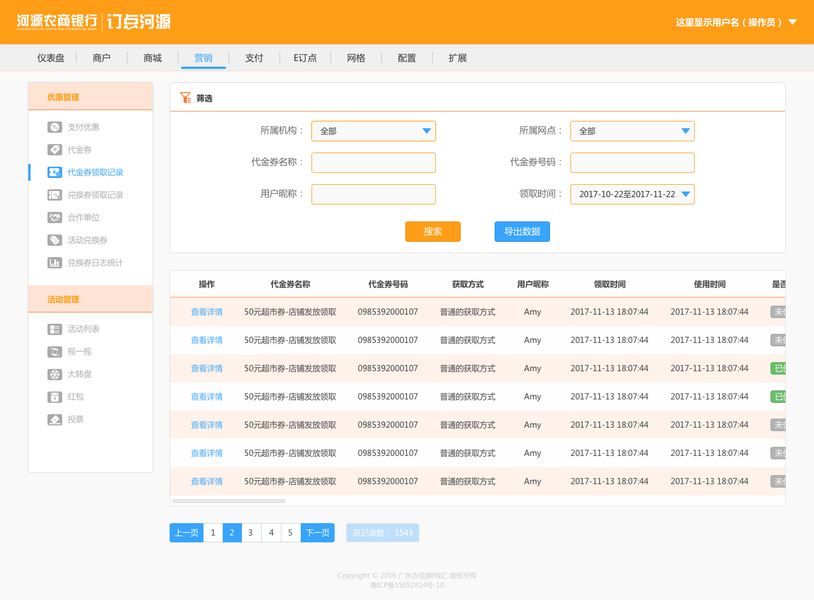This screenshot has height=600, width=814.
Task: Expand the 所属网点 dropdown
Action: (632, 131)
